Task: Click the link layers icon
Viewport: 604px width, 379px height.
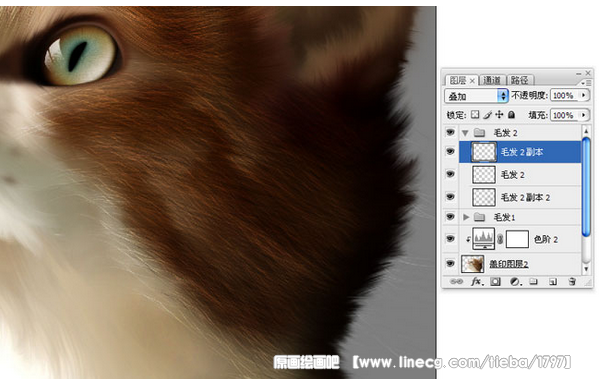Action: (x=456, y=282)
